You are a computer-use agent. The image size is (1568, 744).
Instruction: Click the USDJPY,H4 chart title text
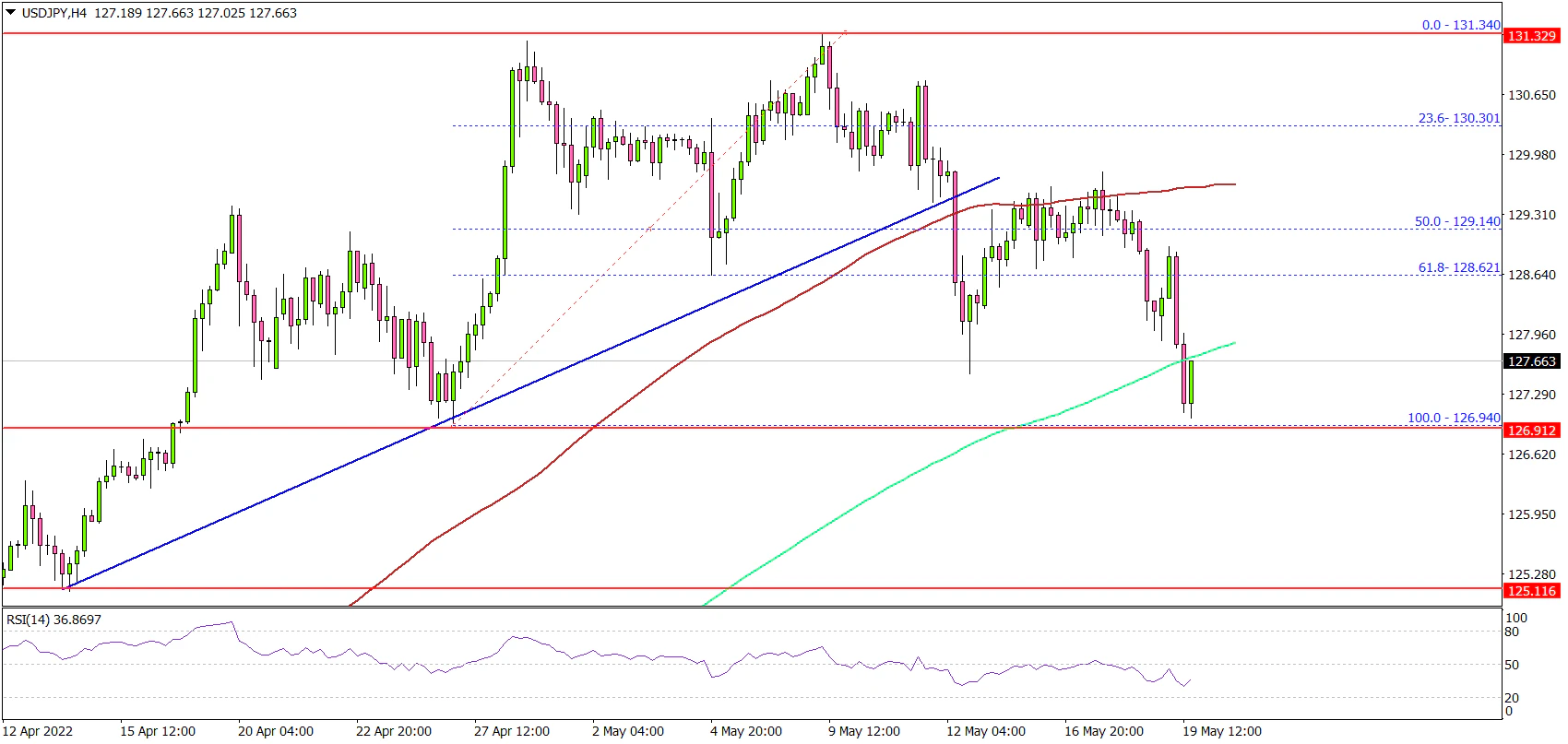(53, 13)
